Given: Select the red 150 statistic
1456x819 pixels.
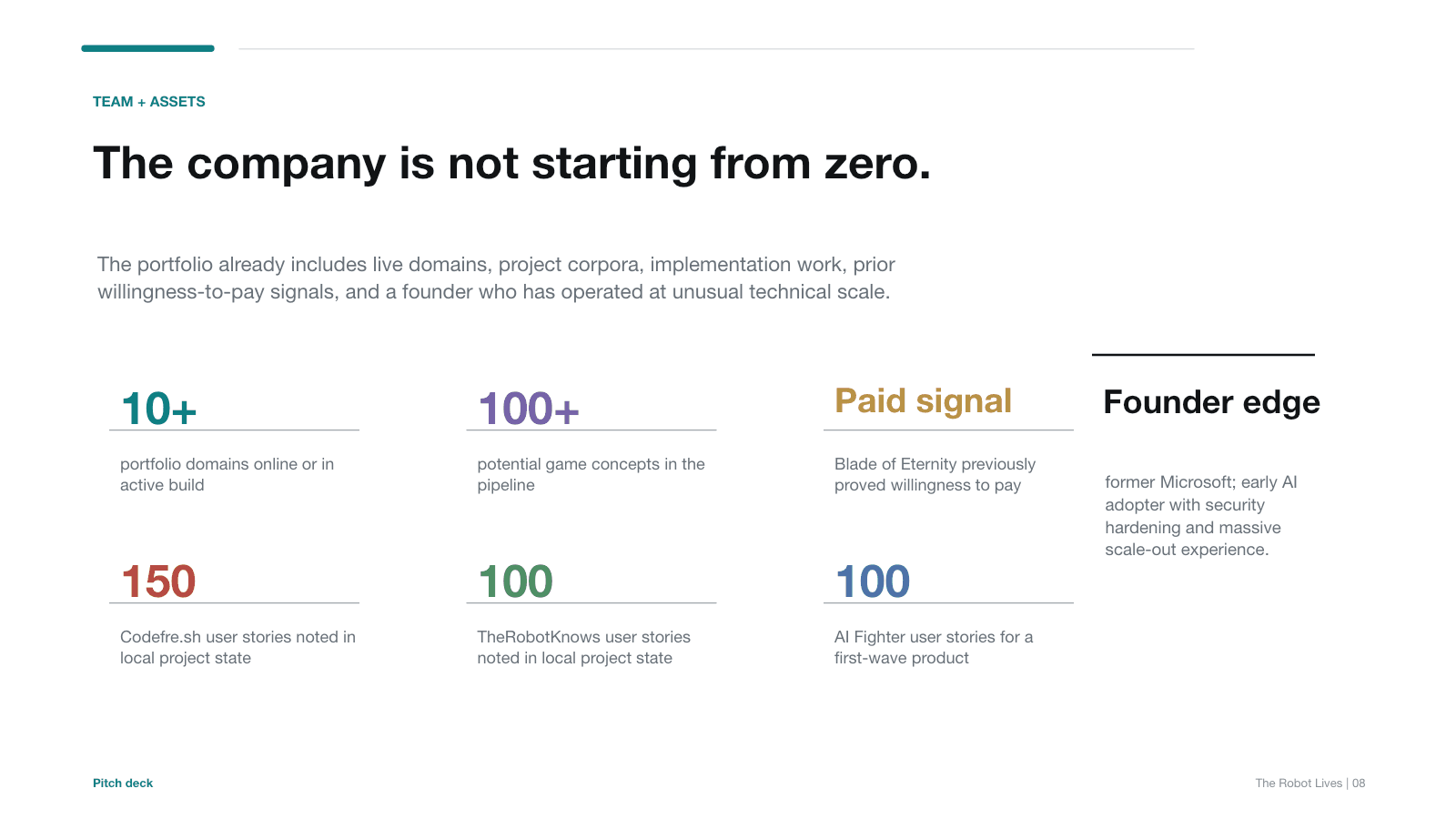Looking at the screenshot, I should 158,581.
